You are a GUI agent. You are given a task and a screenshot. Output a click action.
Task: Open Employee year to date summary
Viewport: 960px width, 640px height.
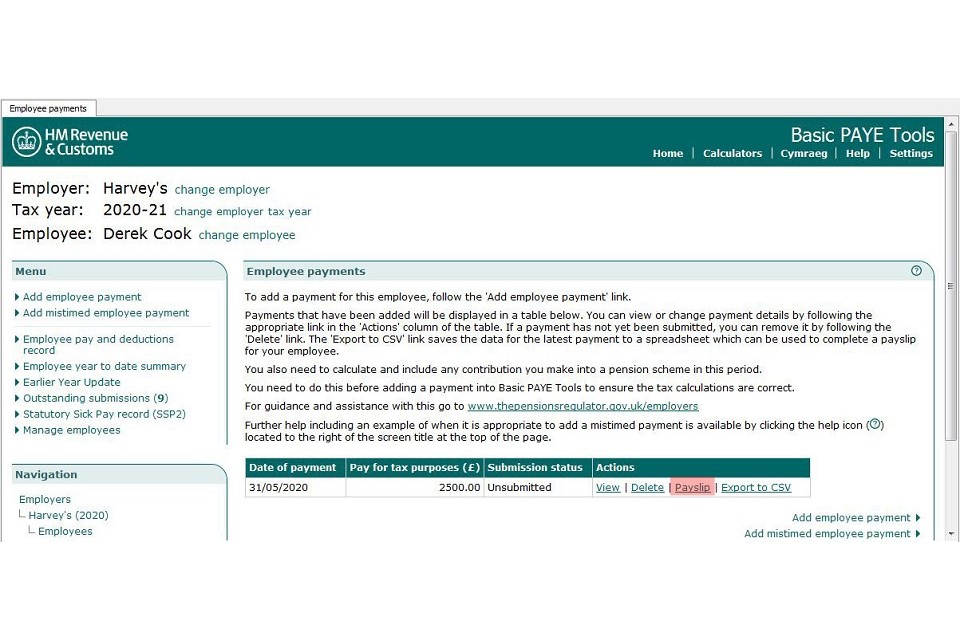(x=106, y=366)
